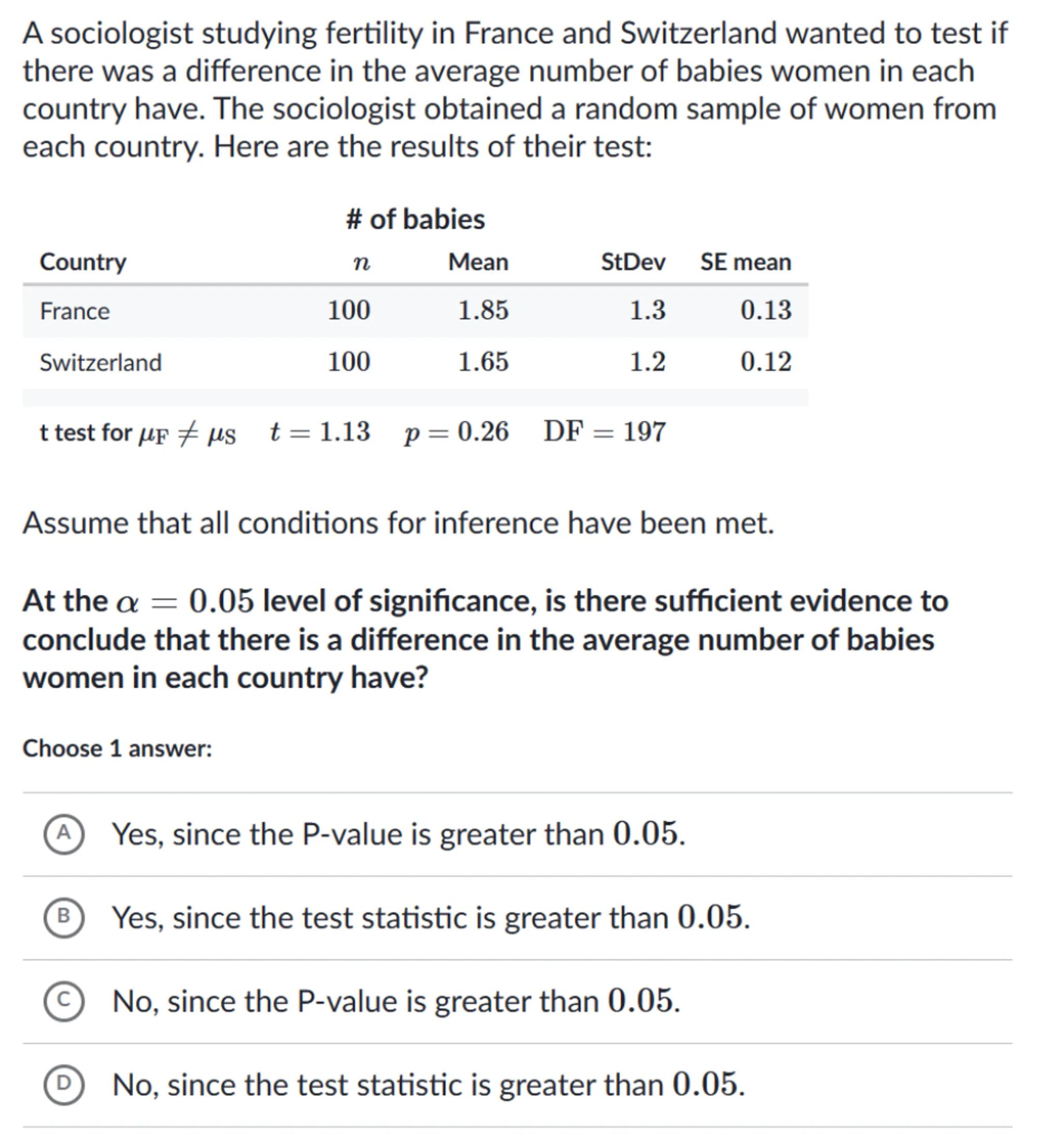Image resolution: width=1064 pixels, height=1142 pixels.
Task: Click the StDev column header
Action: [x=633, y=262]
